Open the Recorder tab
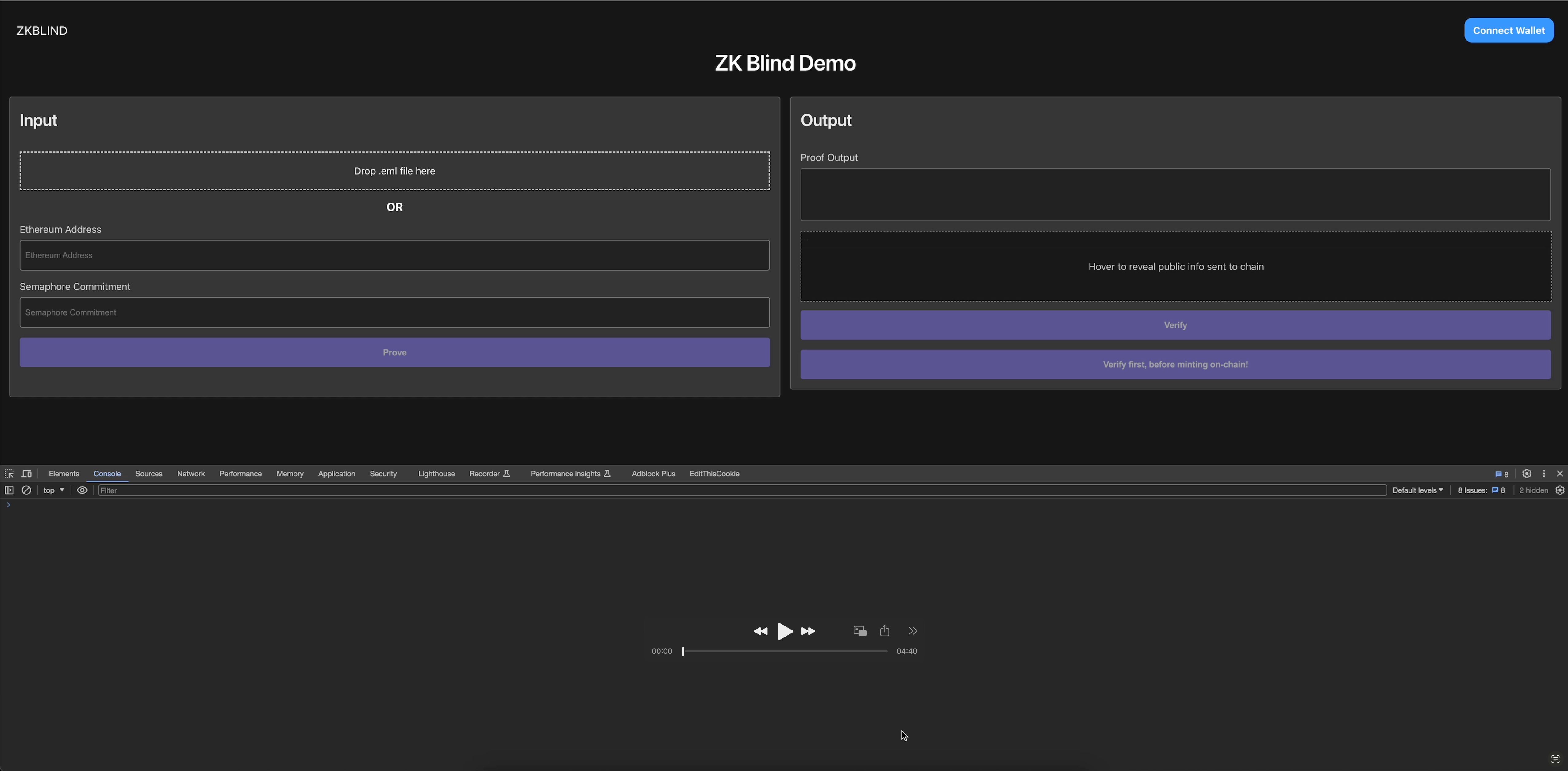 (x=490, y=474)
